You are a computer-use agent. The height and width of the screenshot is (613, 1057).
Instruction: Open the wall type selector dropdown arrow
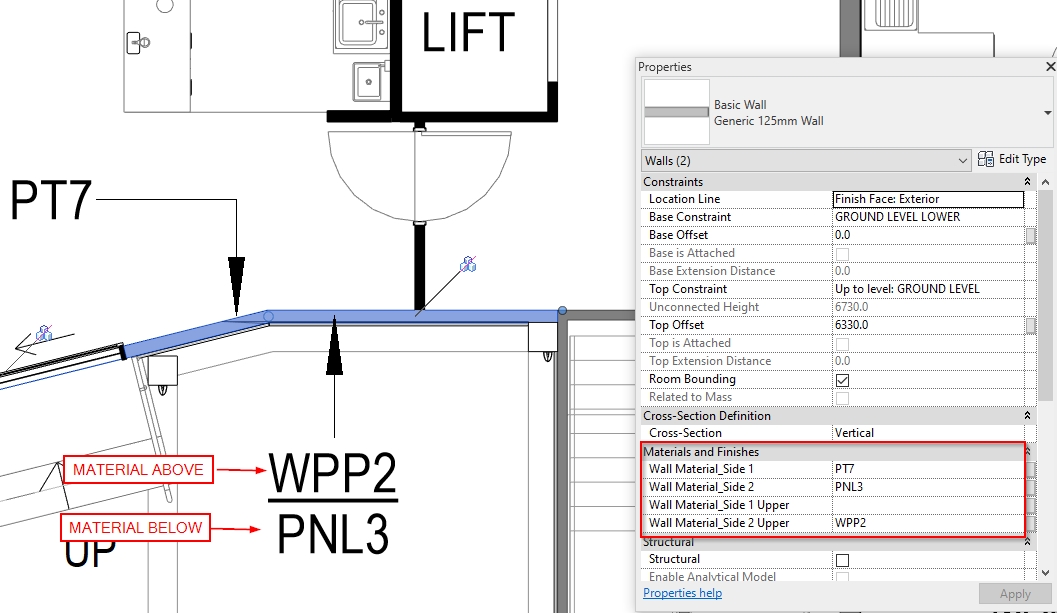click(1047, 113)
